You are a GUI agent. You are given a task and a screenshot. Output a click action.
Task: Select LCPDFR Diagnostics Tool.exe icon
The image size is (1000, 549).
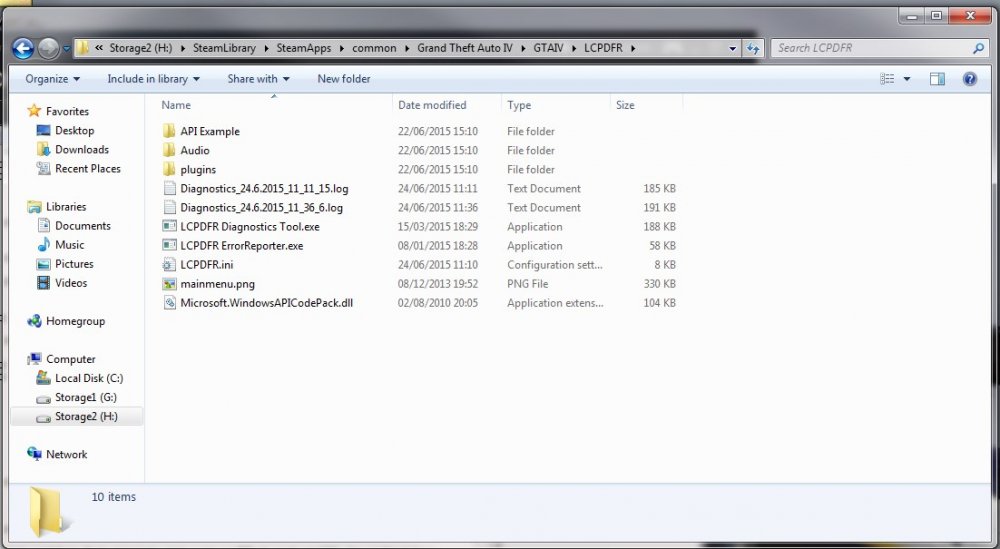click(x=169, y=226)
